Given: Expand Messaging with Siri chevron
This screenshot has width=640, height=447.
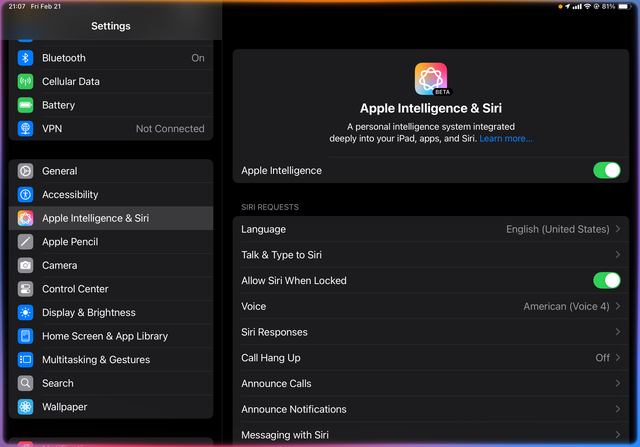Looking at the screenshot, I should (618, 435).
